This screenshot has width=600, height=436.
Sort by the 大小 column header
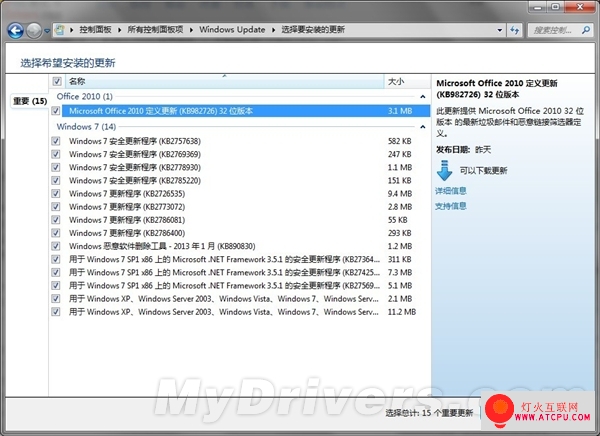[x=407, y=81]
